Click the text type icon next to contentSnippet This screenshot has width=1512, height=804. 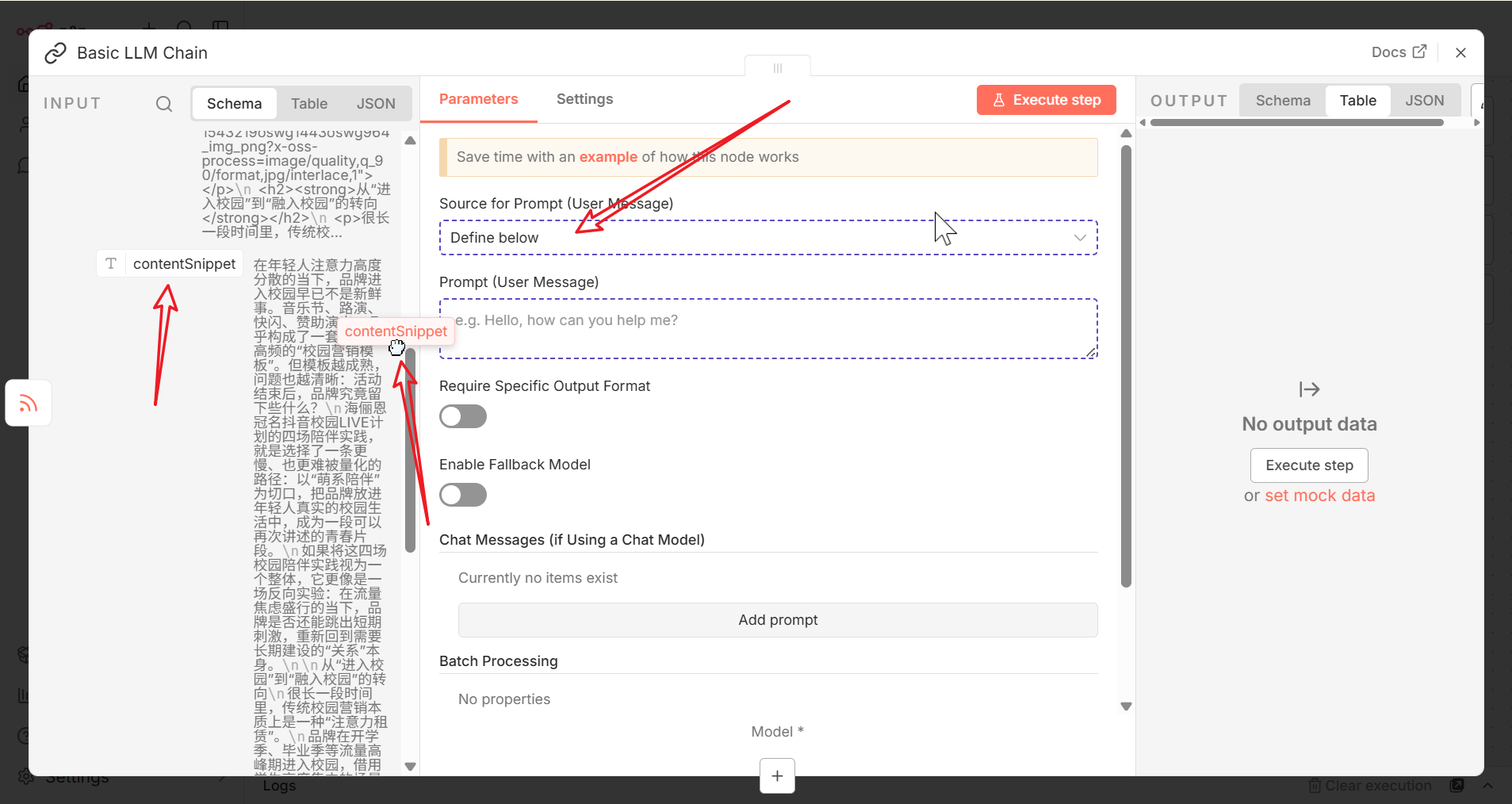coord(111,264)
